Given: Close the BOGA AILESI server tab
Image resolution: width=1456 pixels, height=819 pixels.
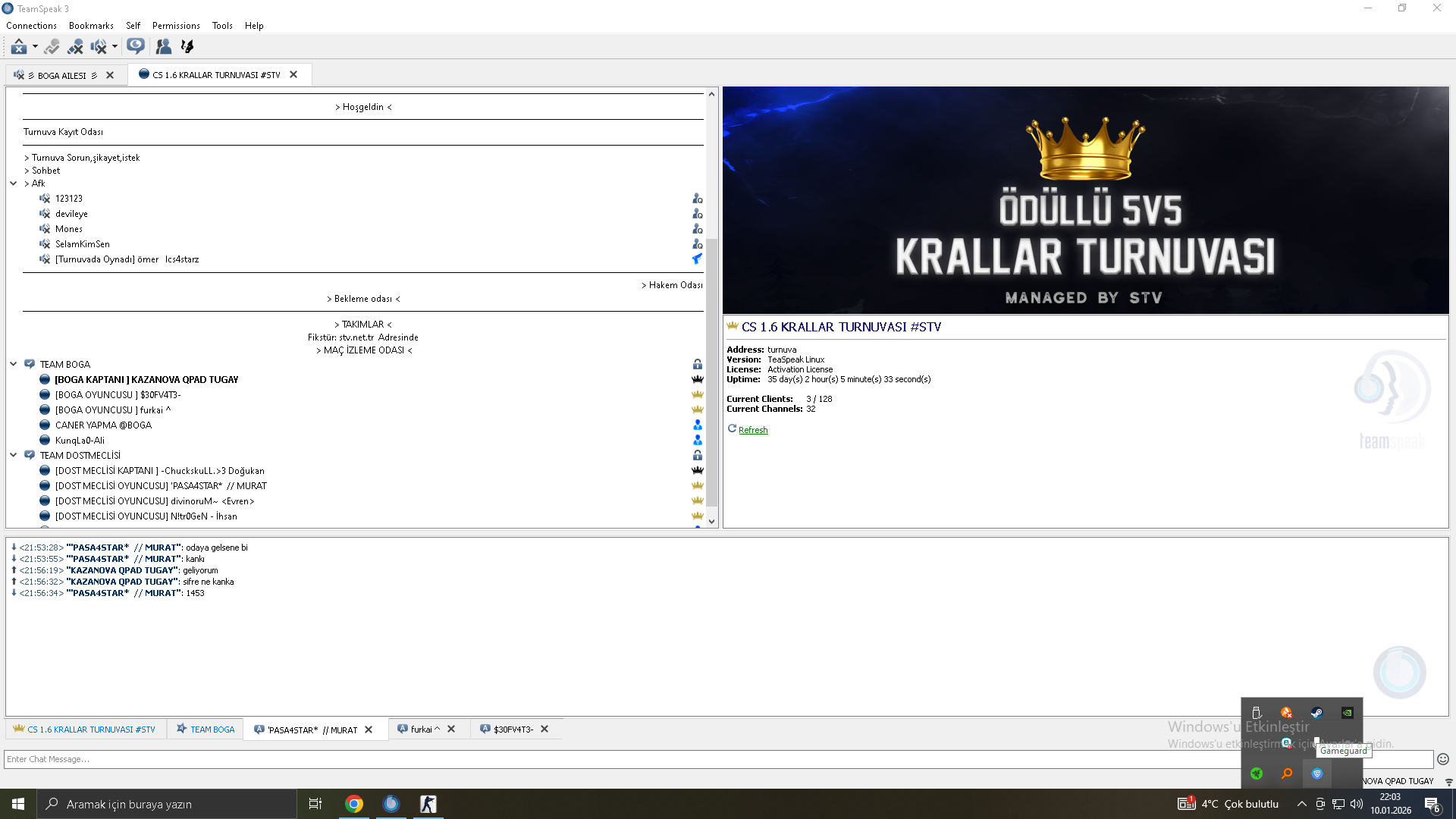Looking at the screenshot, I should point(110,76).
